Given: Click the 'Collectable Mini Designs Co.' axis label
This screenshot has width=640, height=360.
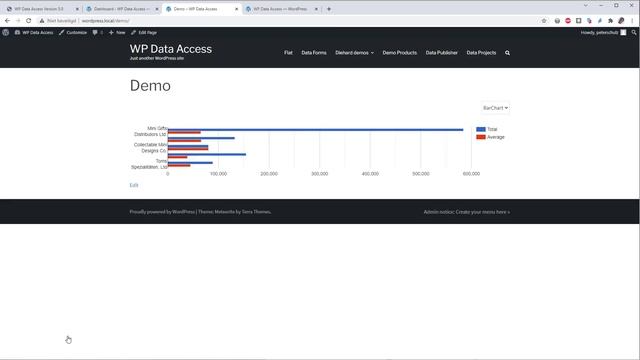Looking at the screenshot, I should [151, 148].
